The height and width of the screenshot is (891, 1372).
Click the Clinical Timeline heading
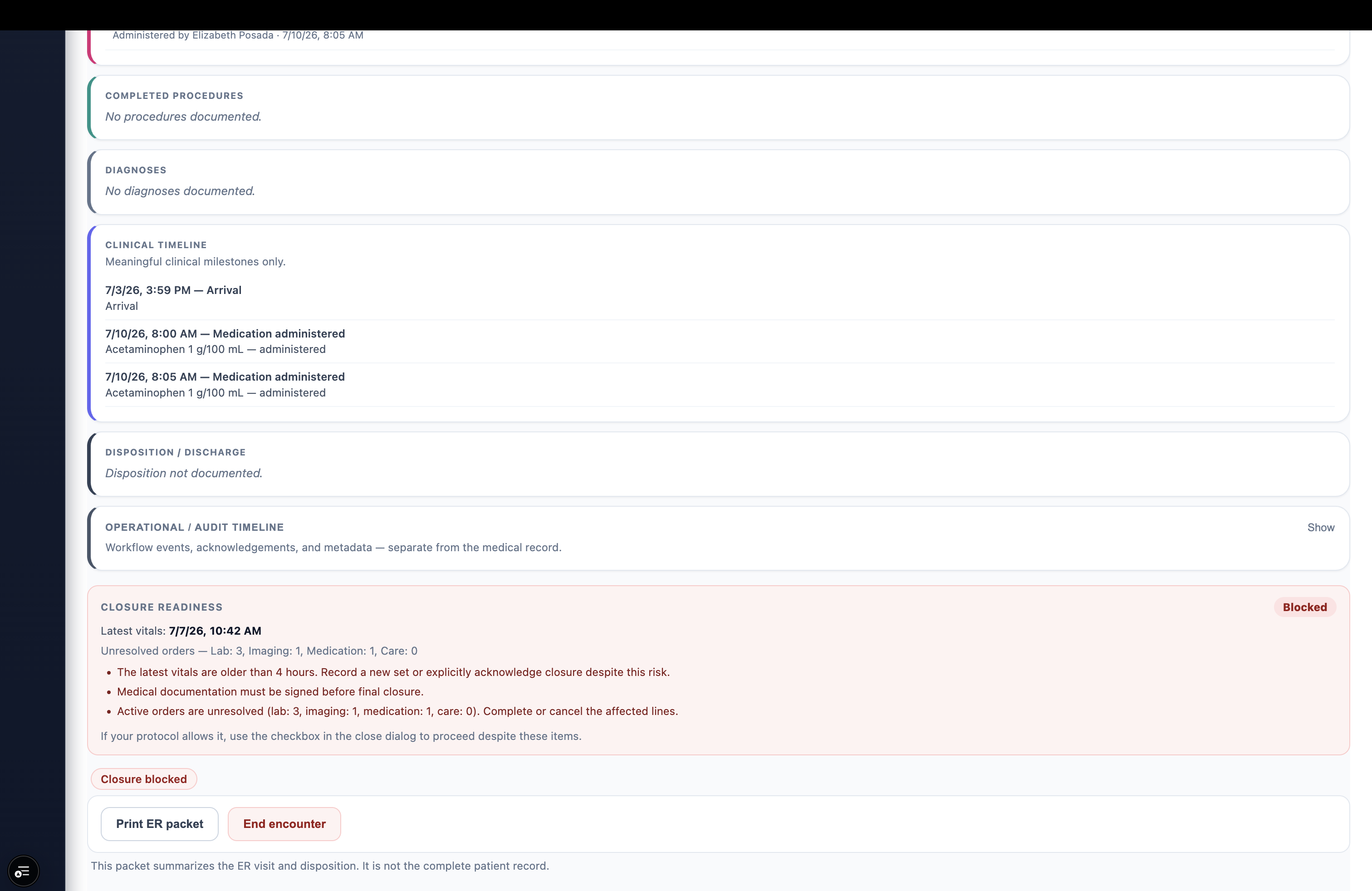coord(156,245)
